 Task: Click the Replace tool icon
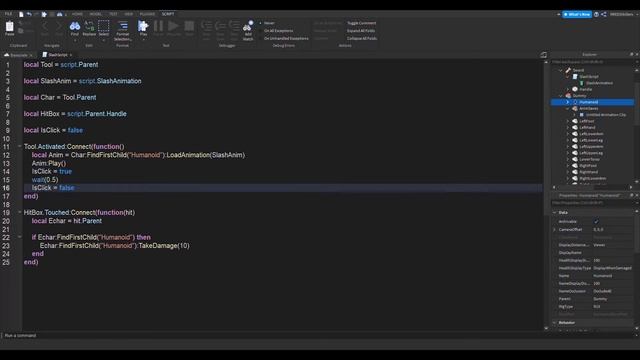click(x=89, y=27)
